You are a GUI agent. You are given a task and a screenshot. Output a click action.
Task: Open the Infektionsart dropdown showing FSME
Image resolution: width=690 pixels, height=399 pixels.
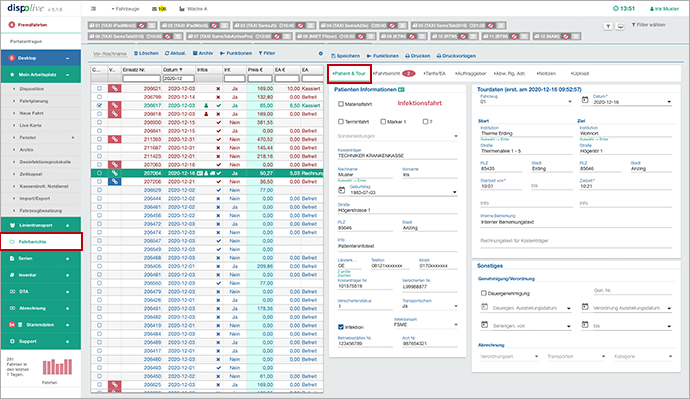pos(426,325)
